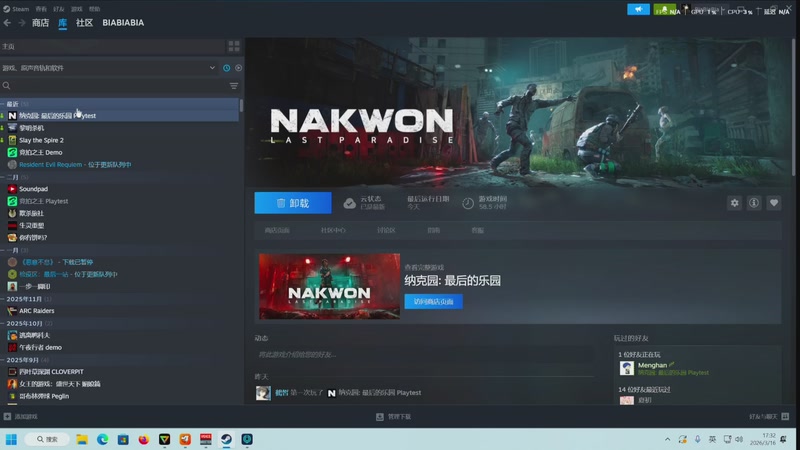Go back with the left arrow

[x=7, y=23]
